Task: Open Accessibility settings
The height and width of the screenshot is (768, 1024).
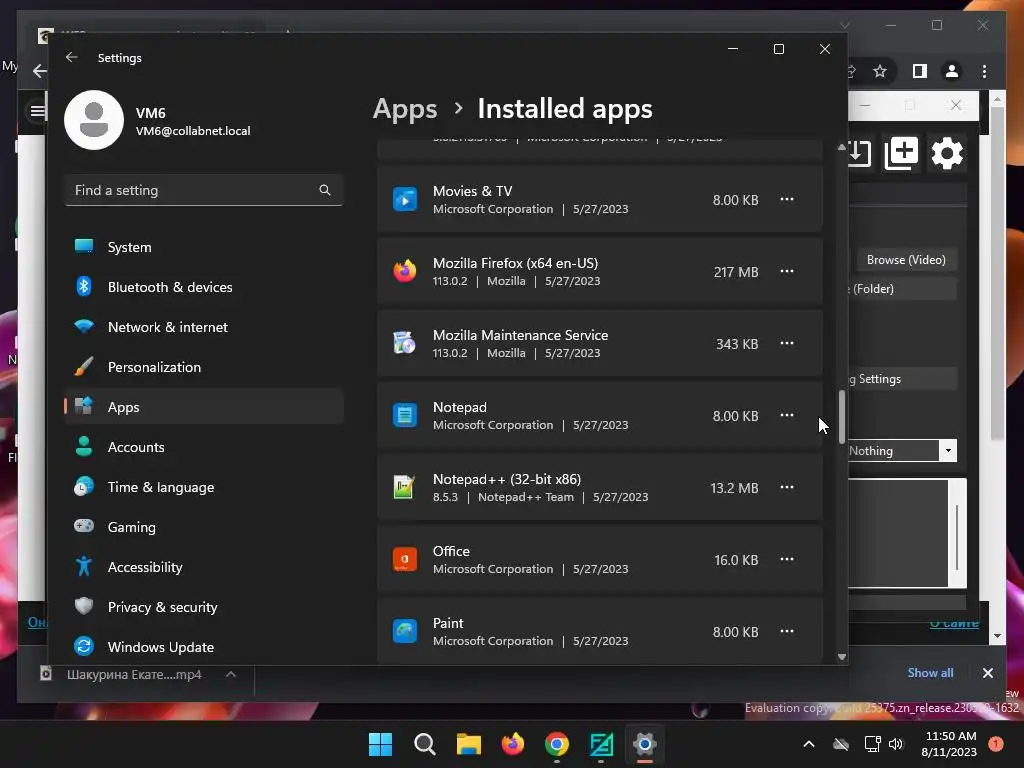Action: pos(204,567)
